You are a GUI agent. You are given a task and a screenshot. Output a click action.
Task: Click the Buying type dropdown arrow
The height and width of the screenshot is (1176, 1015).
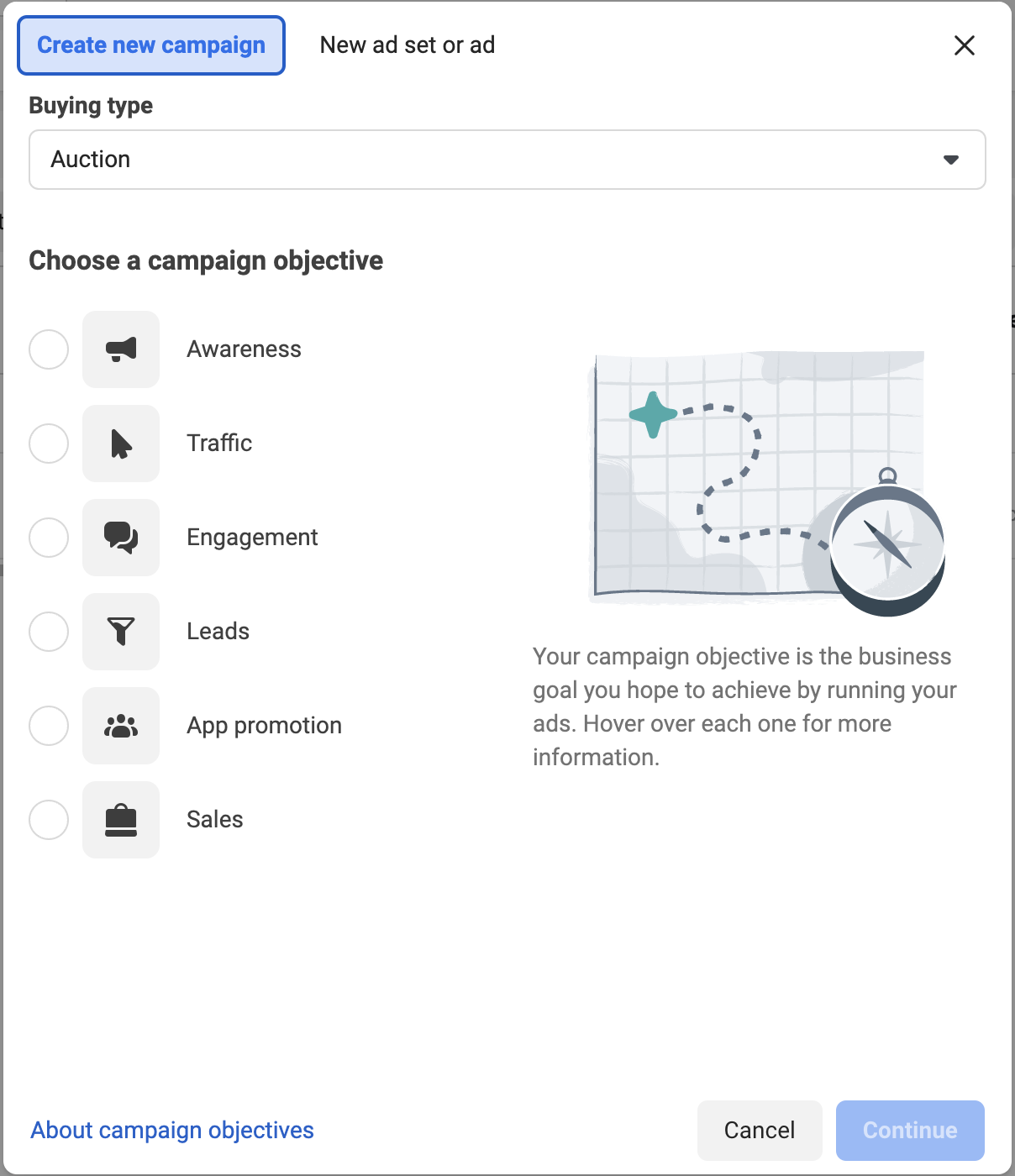tap(951, 160)
